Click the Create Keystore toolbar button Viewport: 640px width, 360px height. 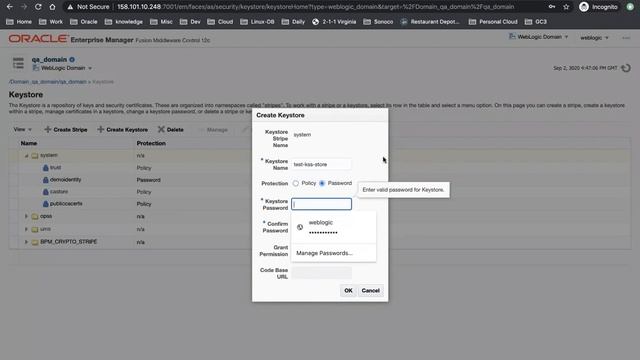(x=122, y=129)
